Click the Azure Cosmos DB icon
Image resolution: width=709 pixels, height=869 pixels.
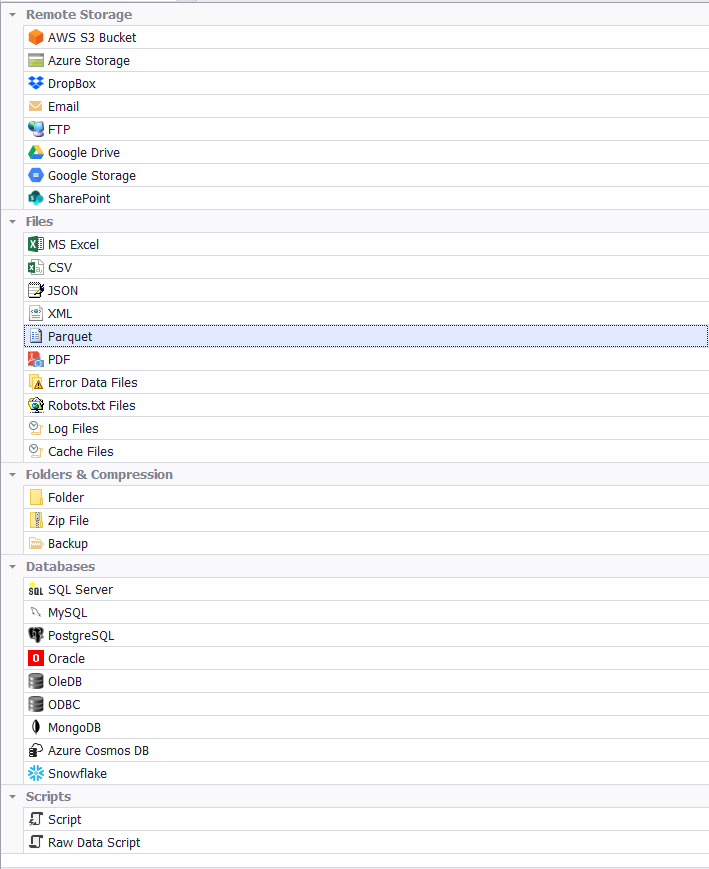[35, 750]
